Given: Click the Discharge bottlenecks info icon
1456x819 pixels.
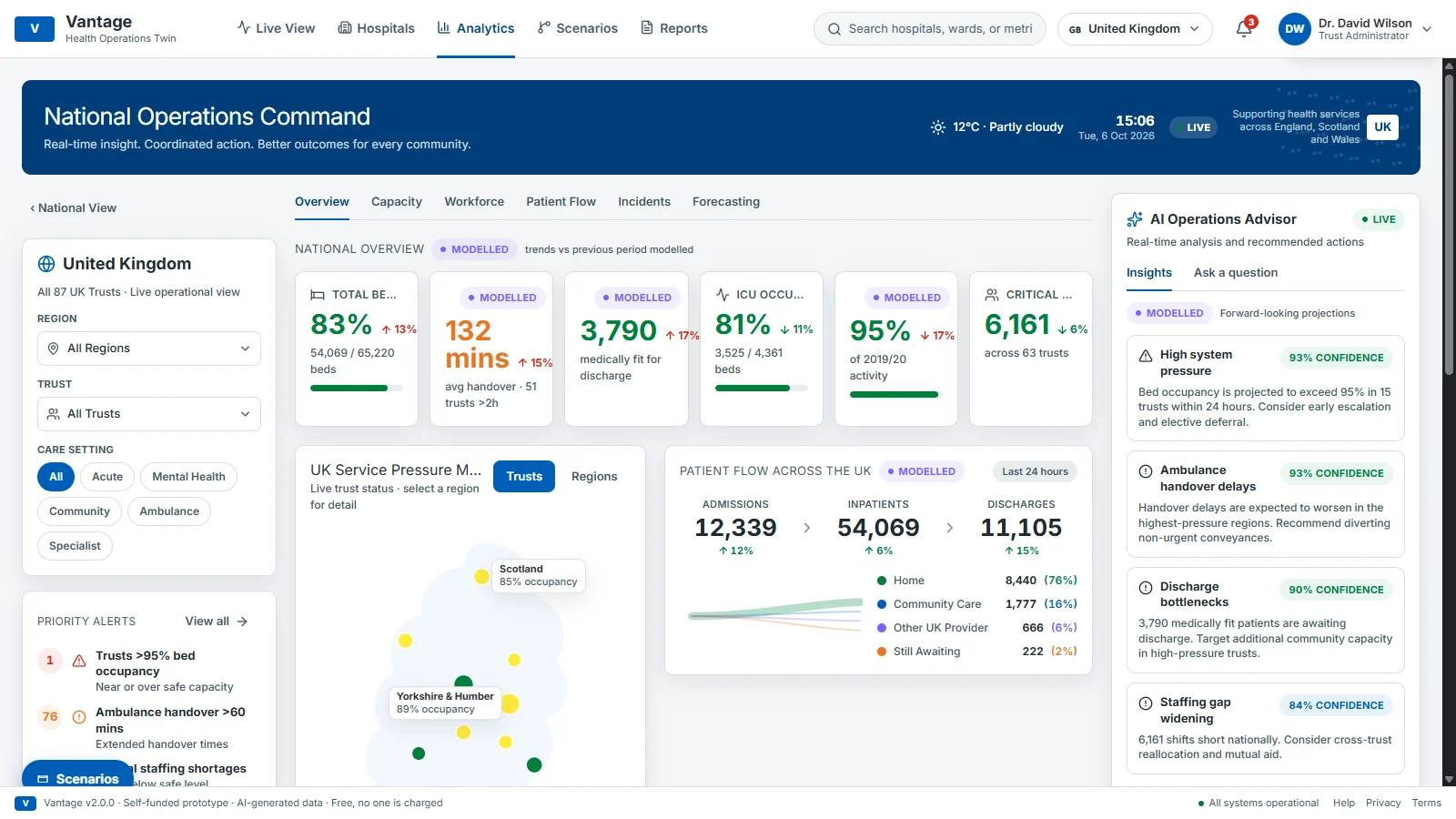Looking at the screenshot, I should (x=1146, y=588).
